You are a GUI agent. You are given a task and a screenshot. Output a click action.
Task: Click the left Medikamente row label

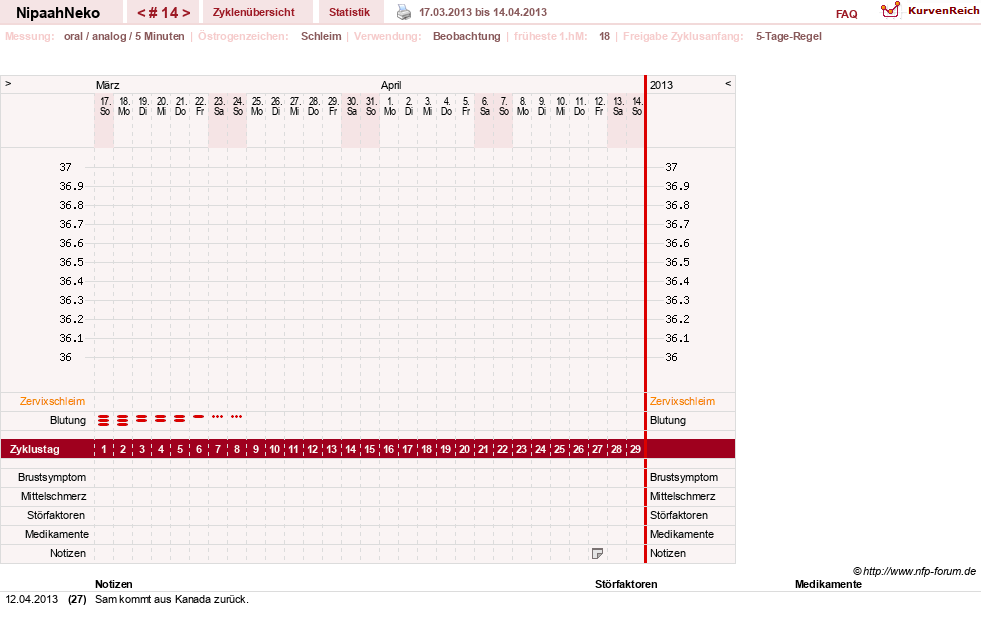(56, 534)
